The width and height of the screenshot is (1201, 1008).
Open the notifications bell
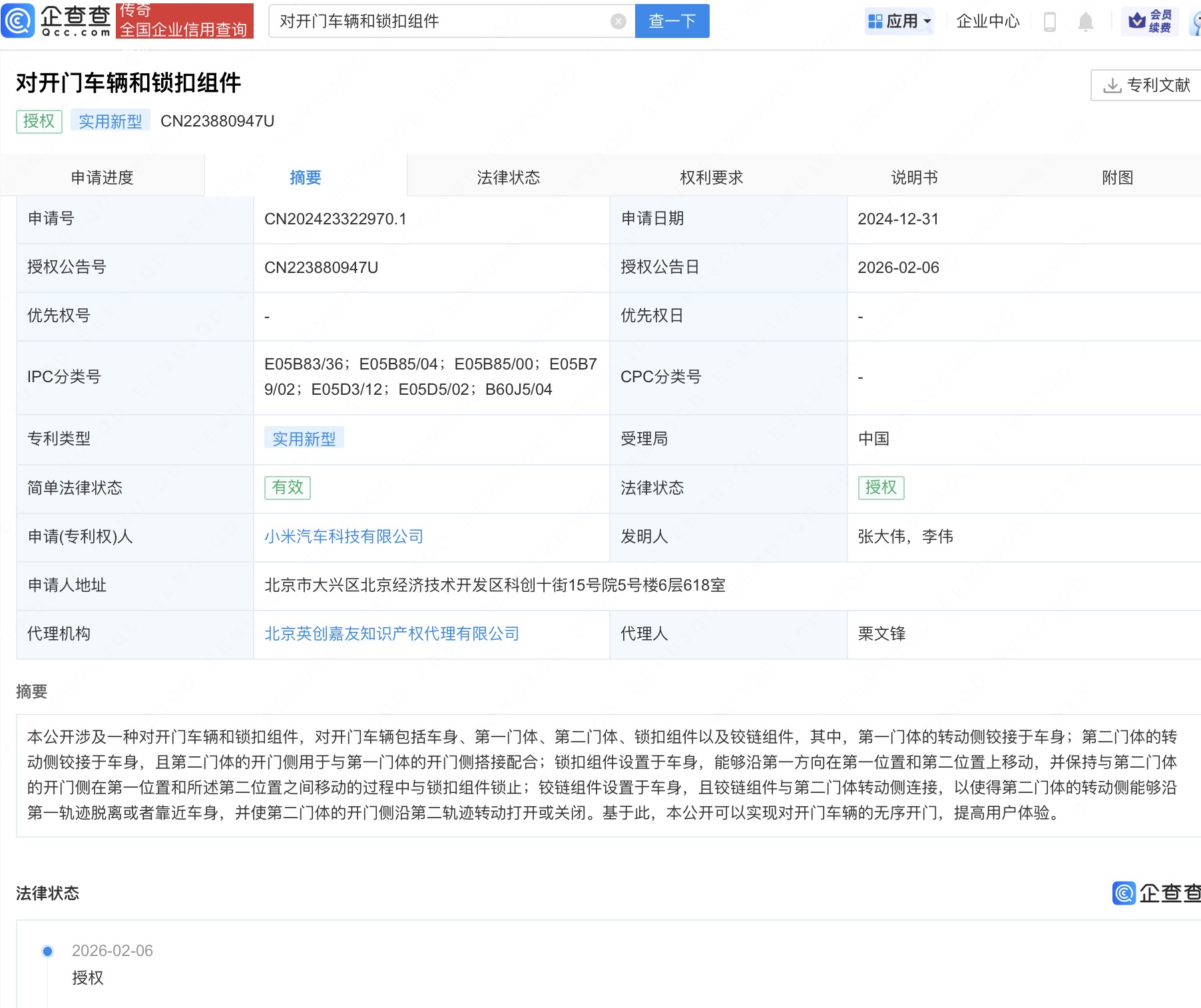tap(1085, 21)
